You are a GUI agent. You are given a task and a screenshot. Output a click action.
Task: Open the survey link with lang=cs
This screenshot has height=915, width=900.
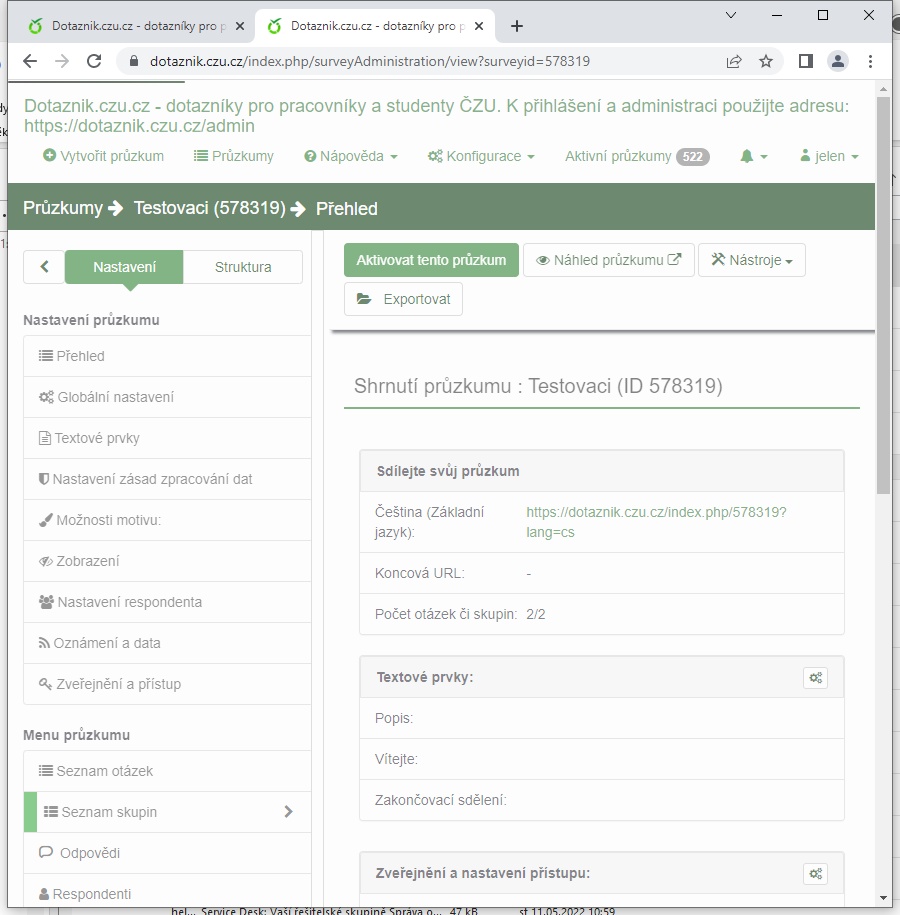coord(656,522)
